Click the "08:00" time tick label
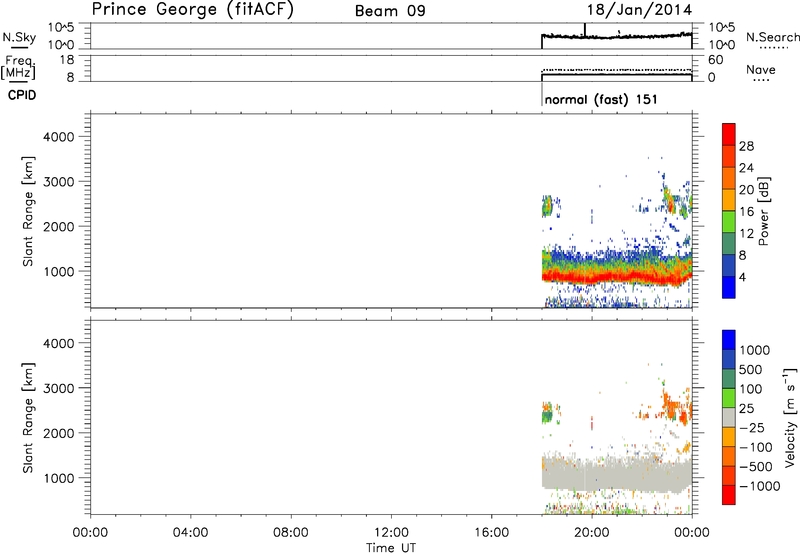The width and height of the screenshot is (800, 554). click(291, 533)
